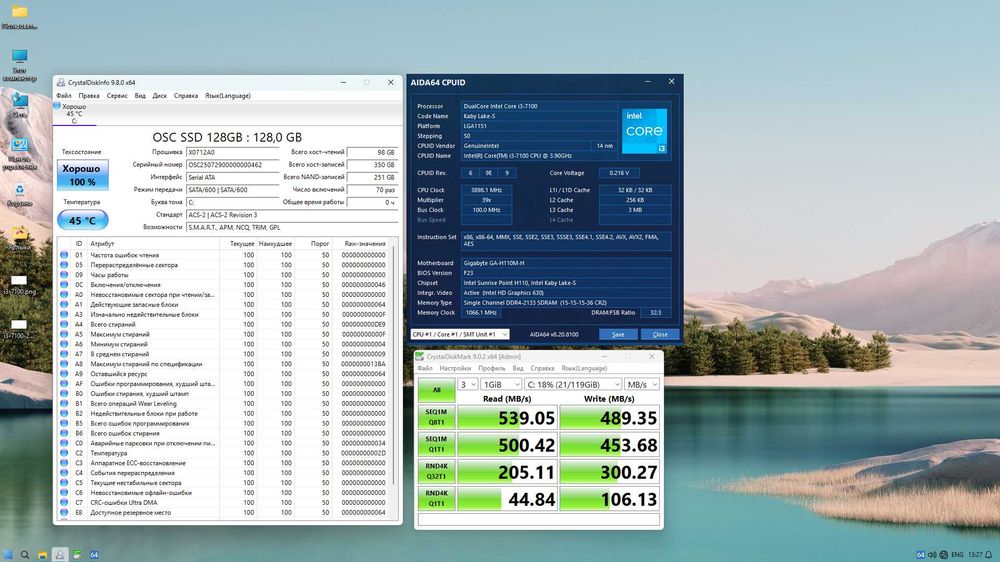Image resolution: width=1000 pixels, height=562 pixels.
Task: Click the Raw-значения column header
Action: [x=365, y=244]
